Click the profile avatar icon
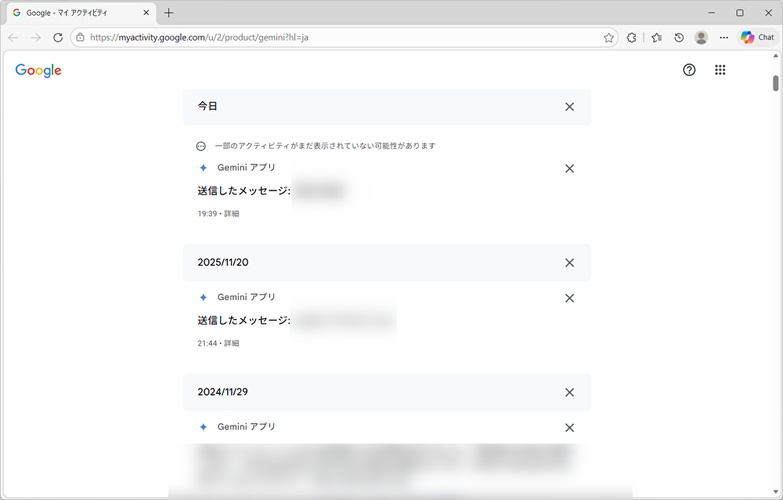Image resolution: width=783 pixels, height=500 pixels. coord(701,37)
